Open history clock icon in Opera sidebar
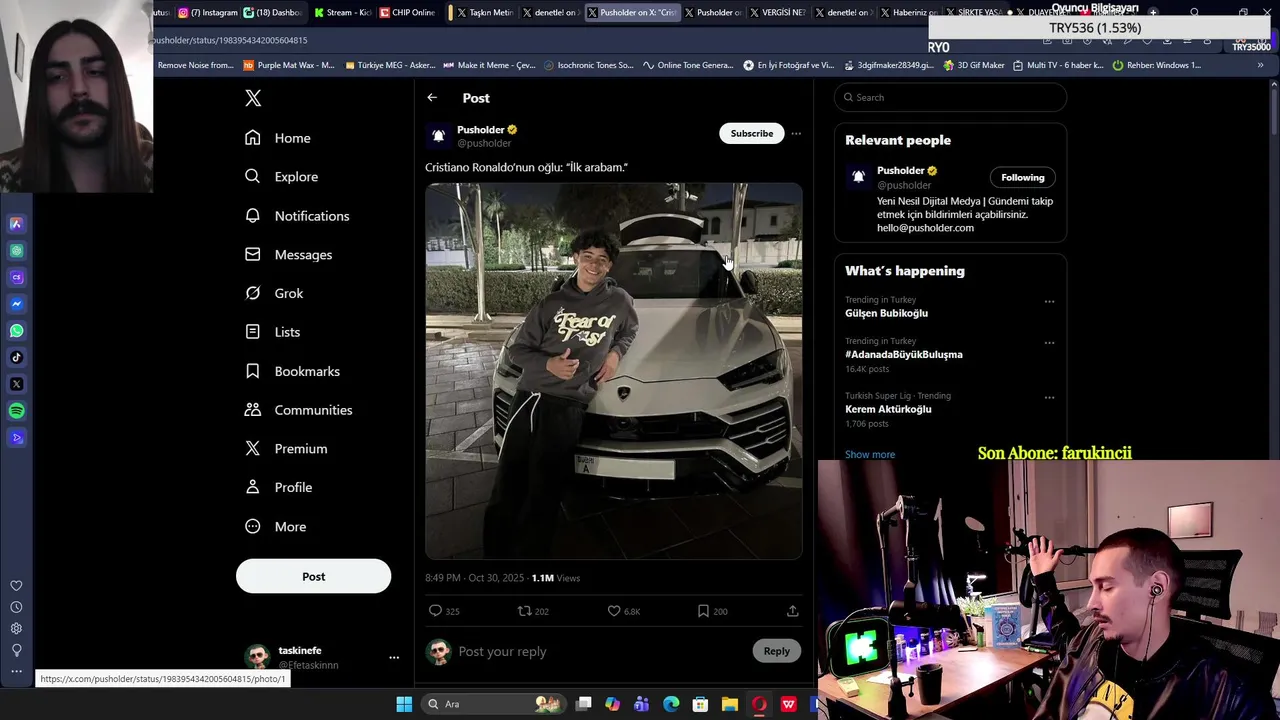Screen dimensions: 1280x720 (16, 607)
